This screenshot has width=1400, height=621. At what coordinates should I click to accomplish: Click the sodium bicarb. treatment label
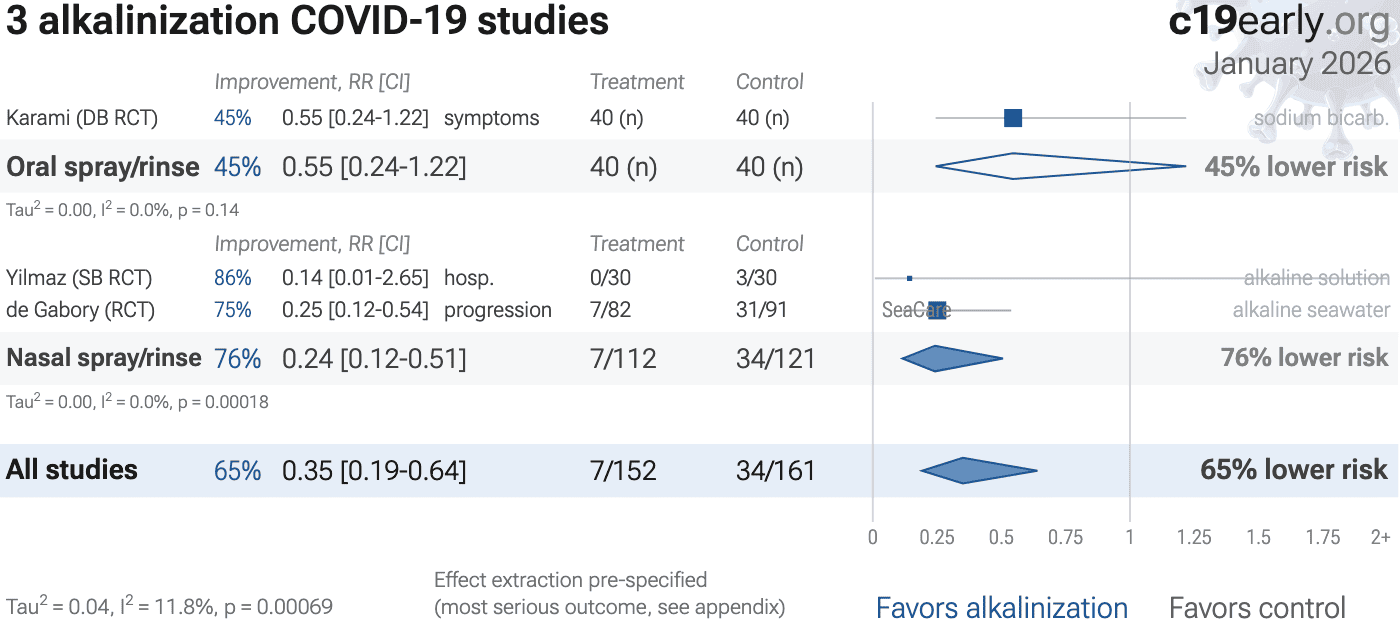pos(1321,118)
